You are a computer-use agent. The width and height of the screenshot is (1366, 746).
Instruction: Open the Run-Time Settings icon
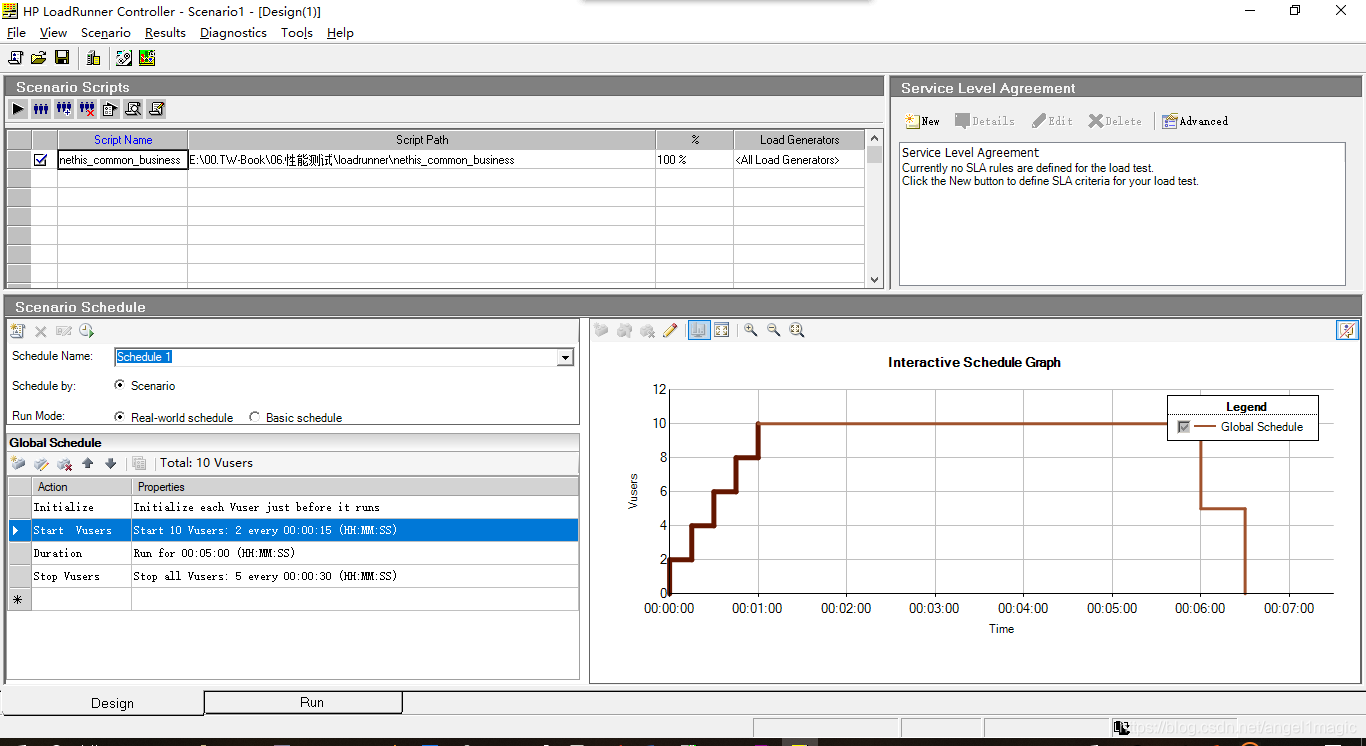pos(110,109)
